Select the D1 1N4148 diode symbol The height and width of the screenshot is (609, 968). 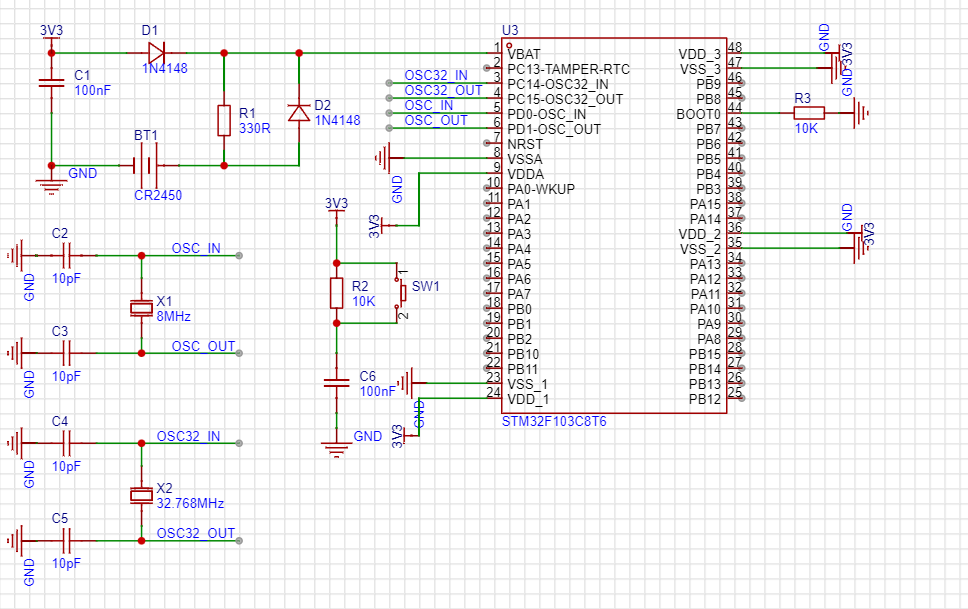click(156, 53)
